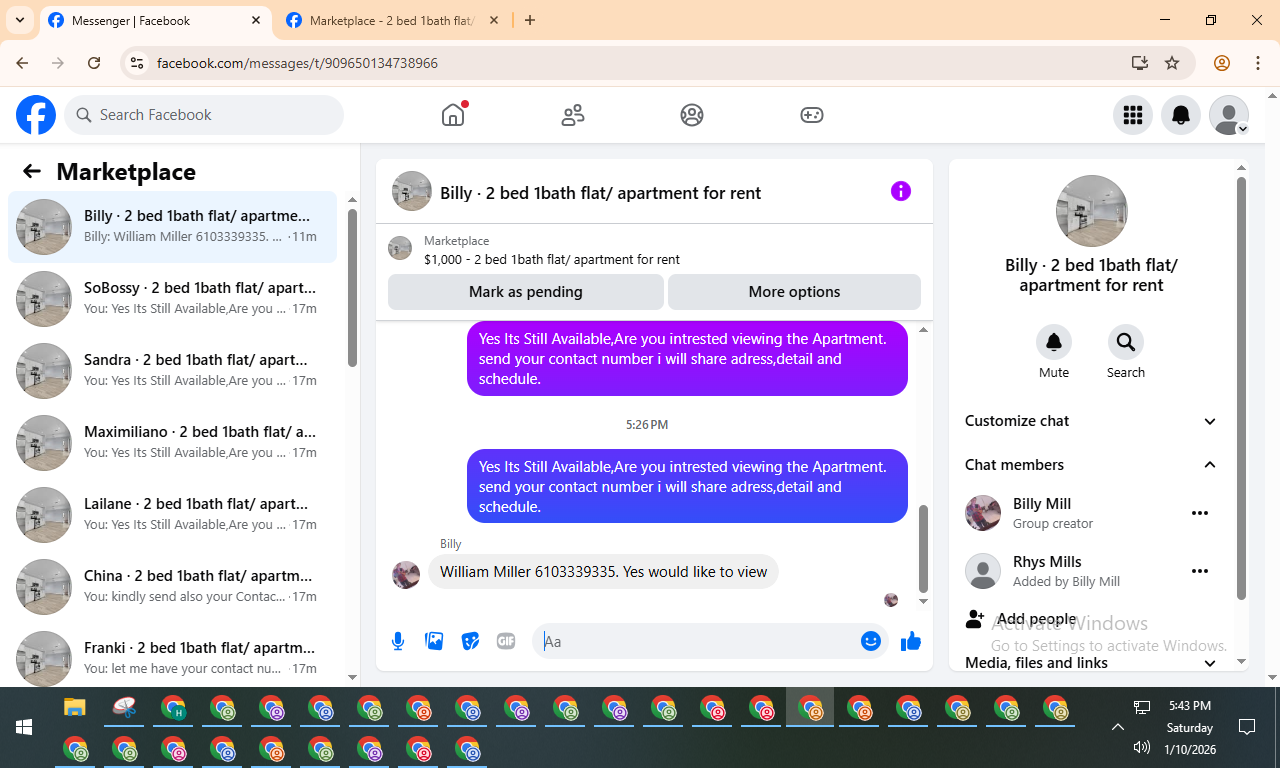Open the Windows notification center
The image size is (1280, 768).
(1247, 727)
